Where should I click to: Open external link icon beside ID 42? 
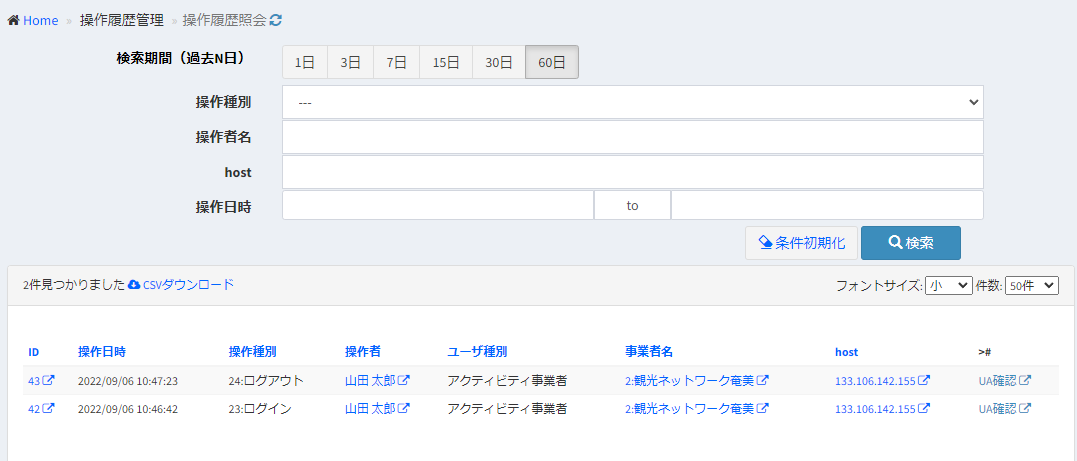click(x=49, y=408)
